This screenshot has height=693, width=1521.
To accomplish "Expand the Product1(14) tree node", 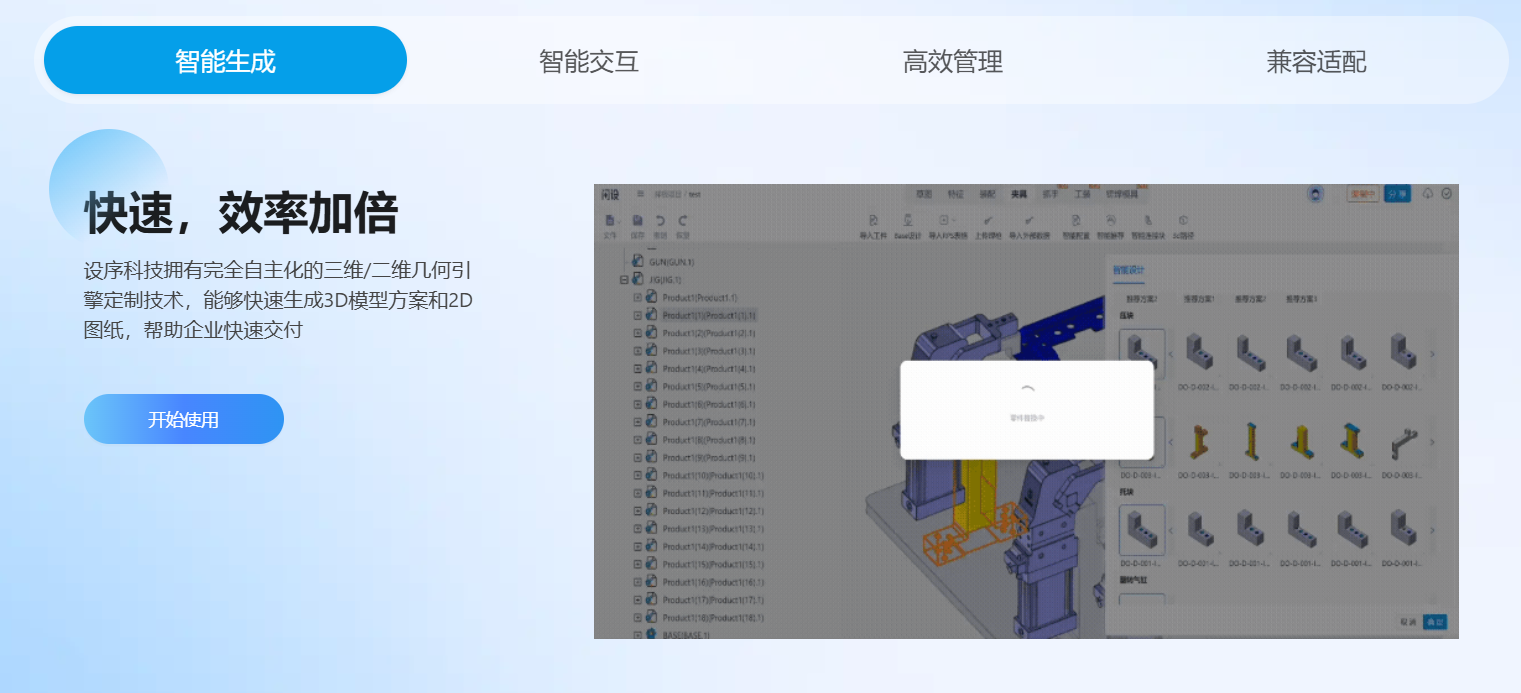I will 638,546.
